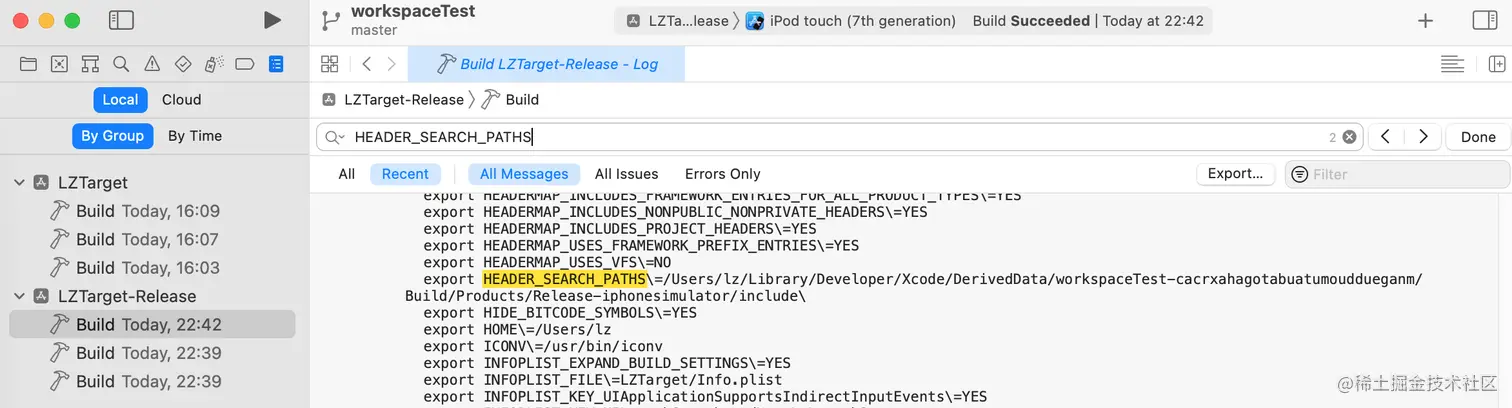The image size is (1512, 408).
Task: Select the INFOPLIST_EXPAND_BUILD_SETTINGS log line
Action: click(607, 363)
